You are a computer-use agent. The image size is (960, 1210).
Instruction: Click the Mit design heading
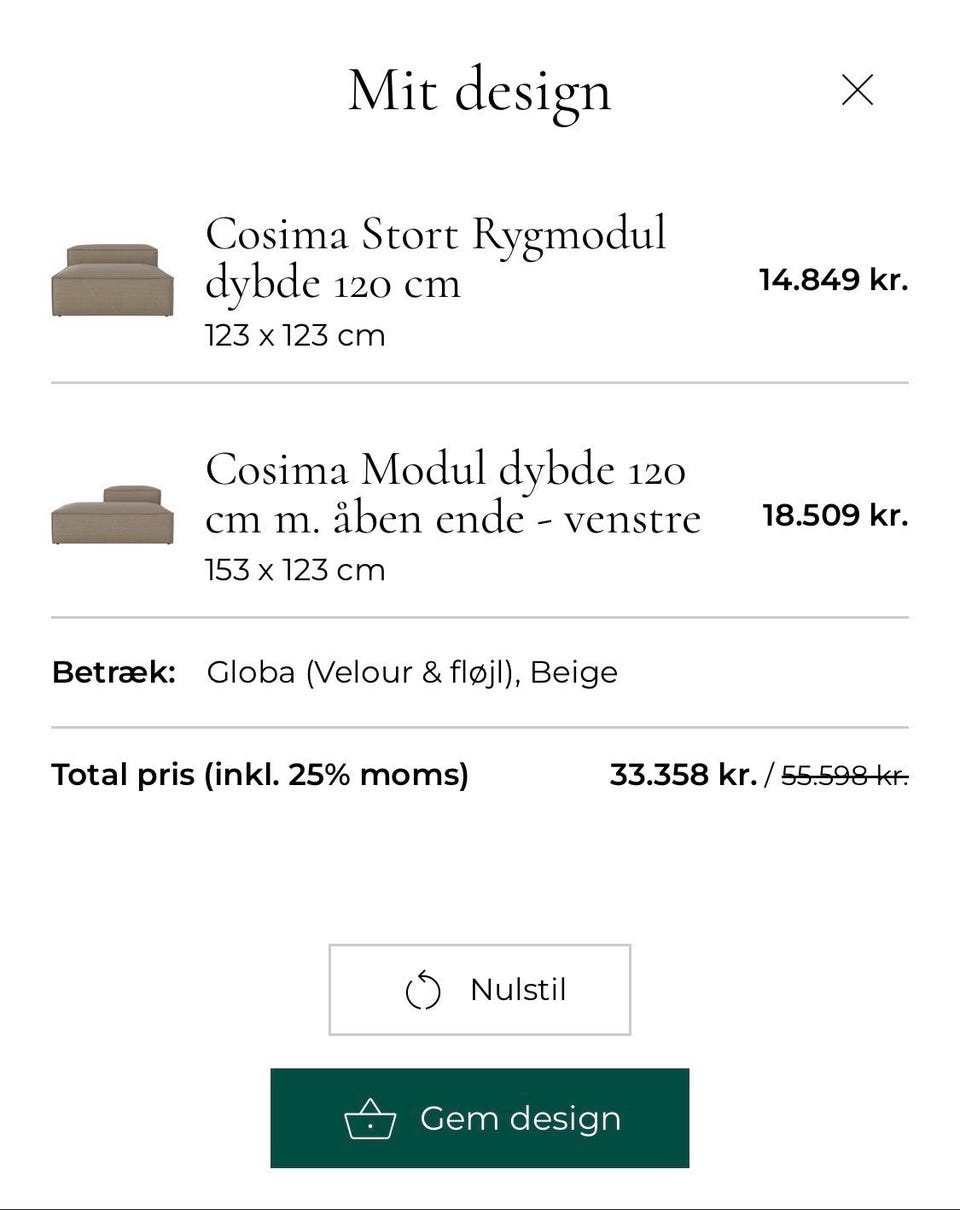coord(479,91)
